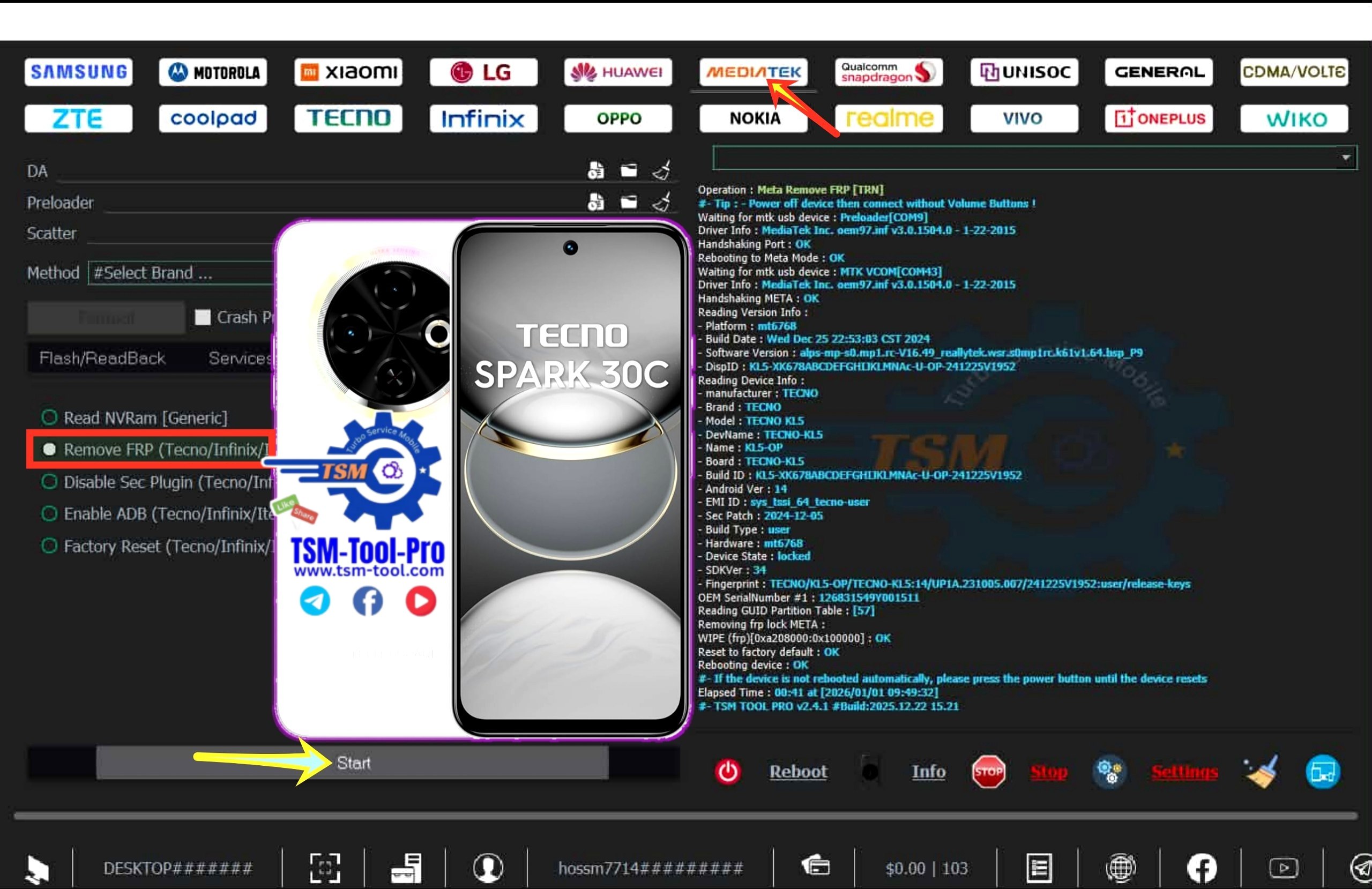Select the Samsung brand tile

(x=78, y=72)
